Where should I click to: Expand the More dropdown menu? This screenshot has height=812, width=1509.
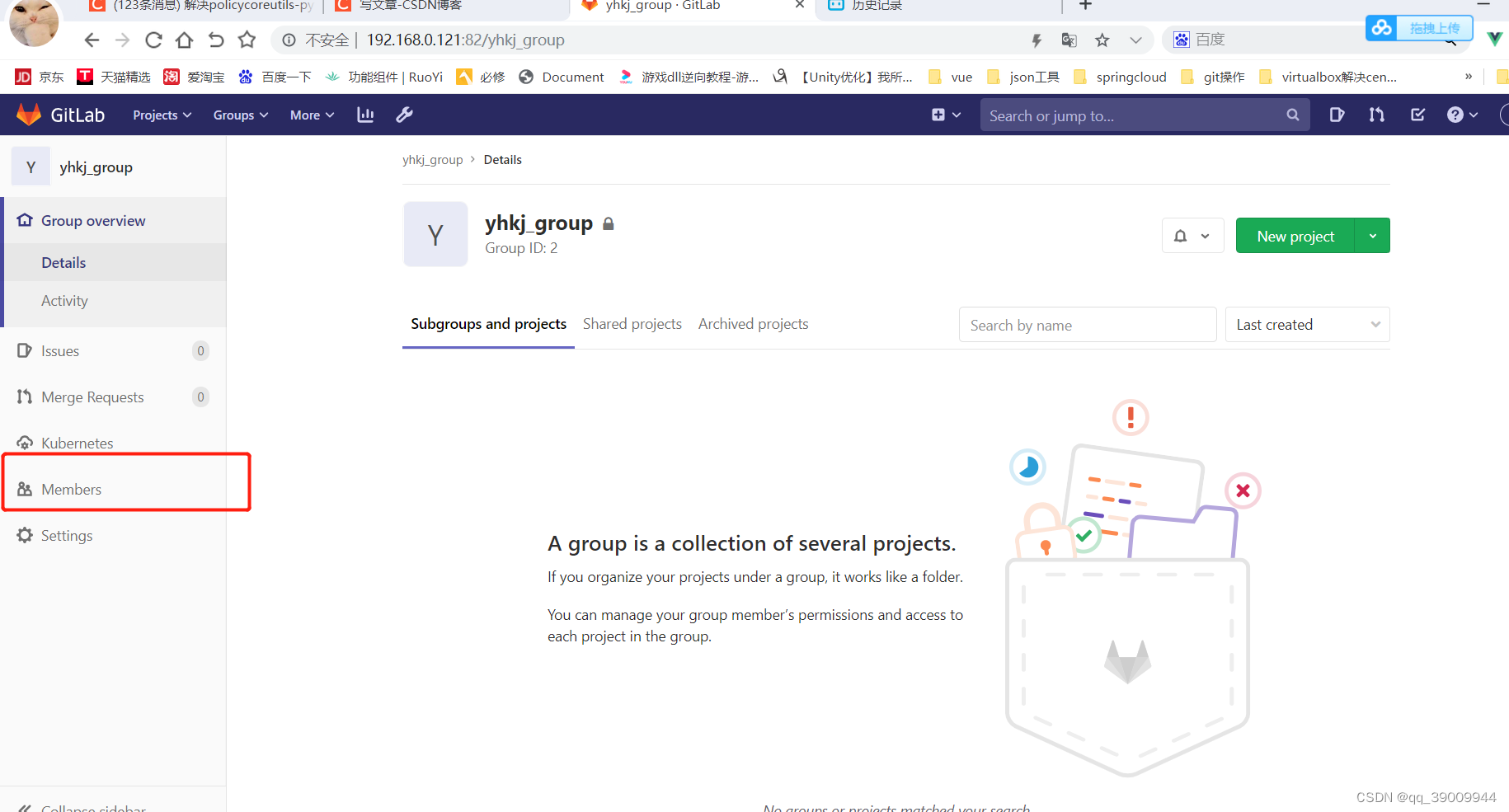tap(312, 115)
